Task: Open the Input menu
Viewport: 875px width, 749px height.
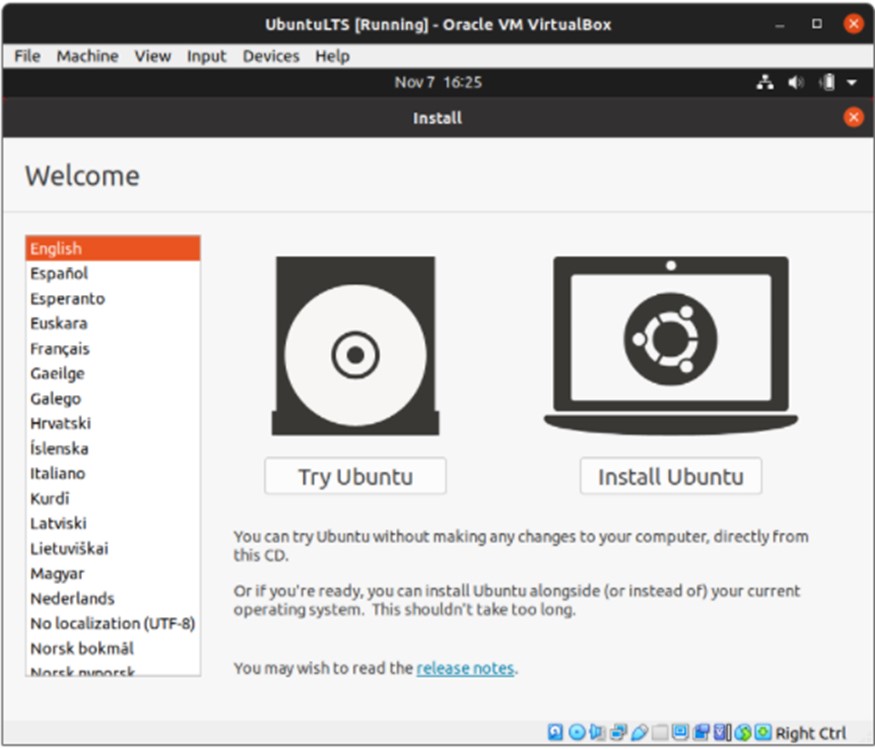Action: point(206,56)
